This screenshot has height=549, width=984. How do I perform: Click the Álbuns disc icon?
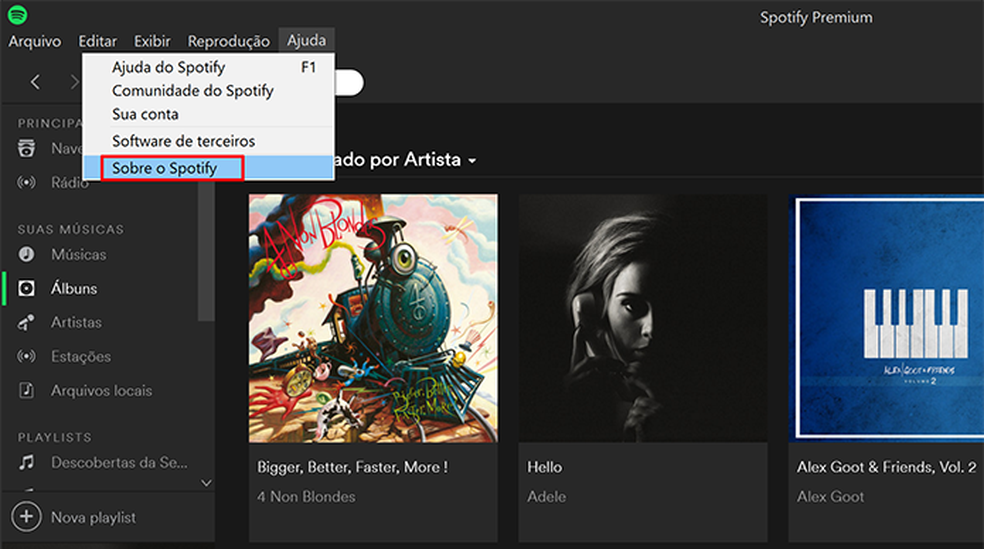[26, 289]
